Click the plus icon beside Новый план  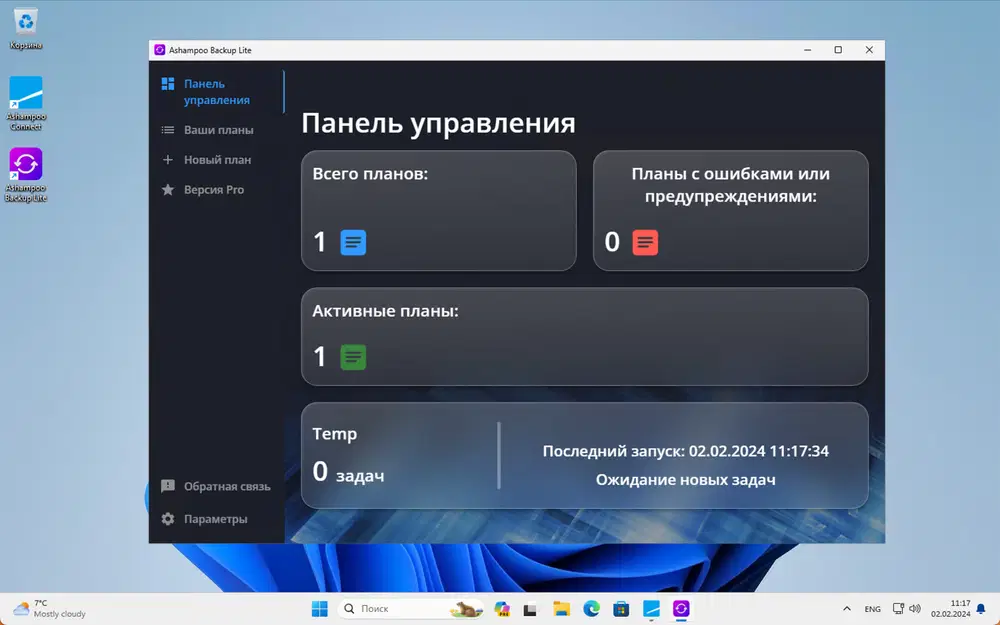tap(168, 160)
